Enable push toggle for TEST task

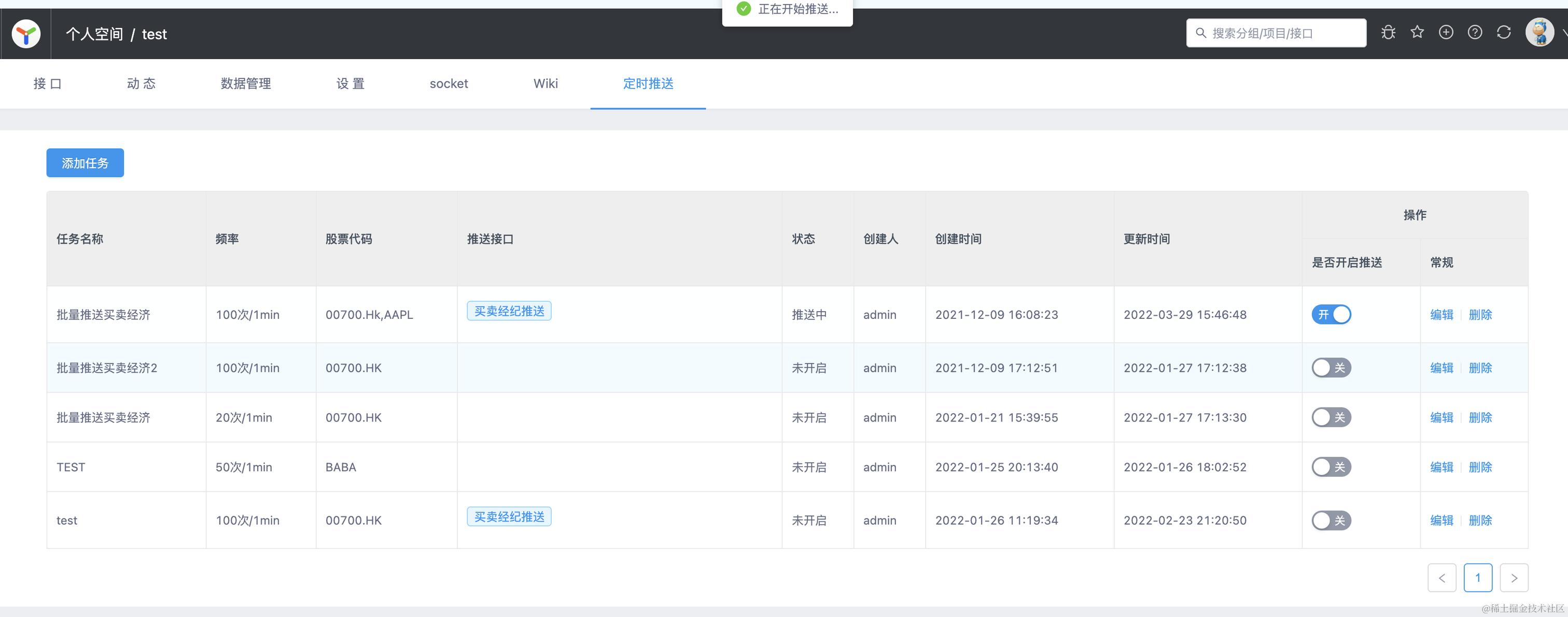tap(1331, 467)
